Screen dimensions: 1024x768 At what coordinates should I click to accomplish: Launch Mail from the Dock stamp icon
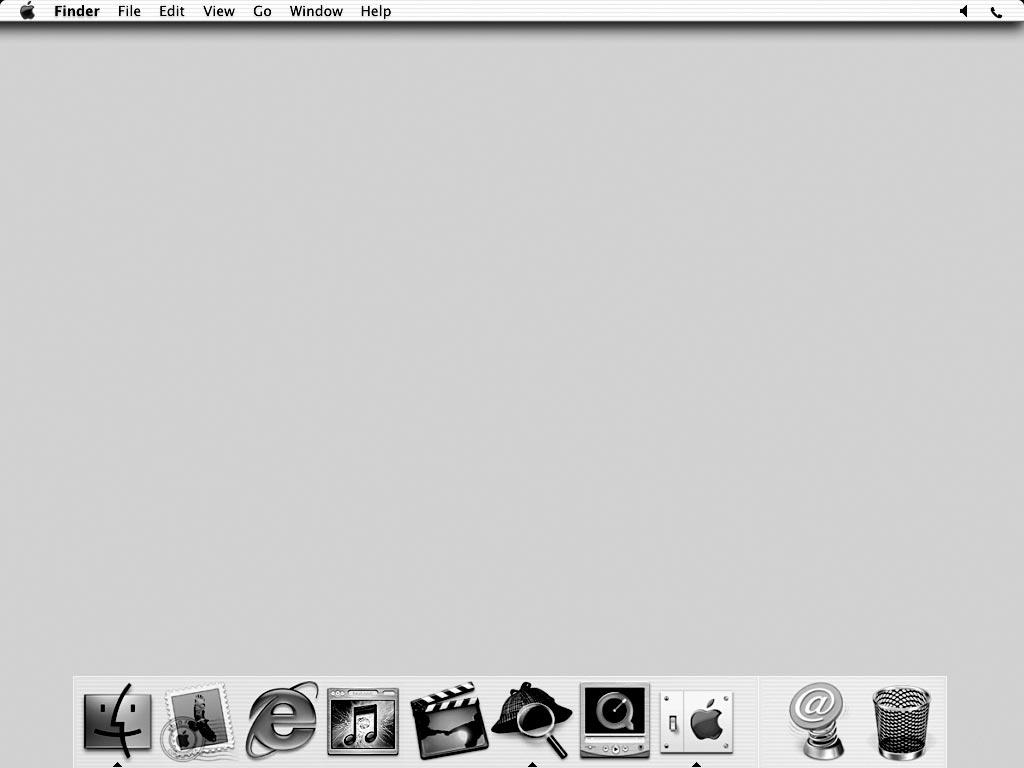[198, 722]
